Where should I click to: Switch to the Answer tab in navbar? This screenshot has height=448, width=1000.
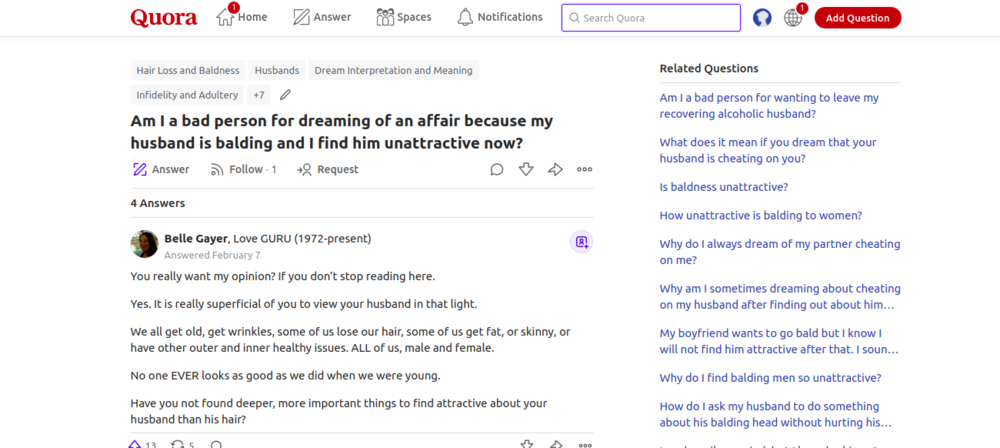[x=321, y=17]
